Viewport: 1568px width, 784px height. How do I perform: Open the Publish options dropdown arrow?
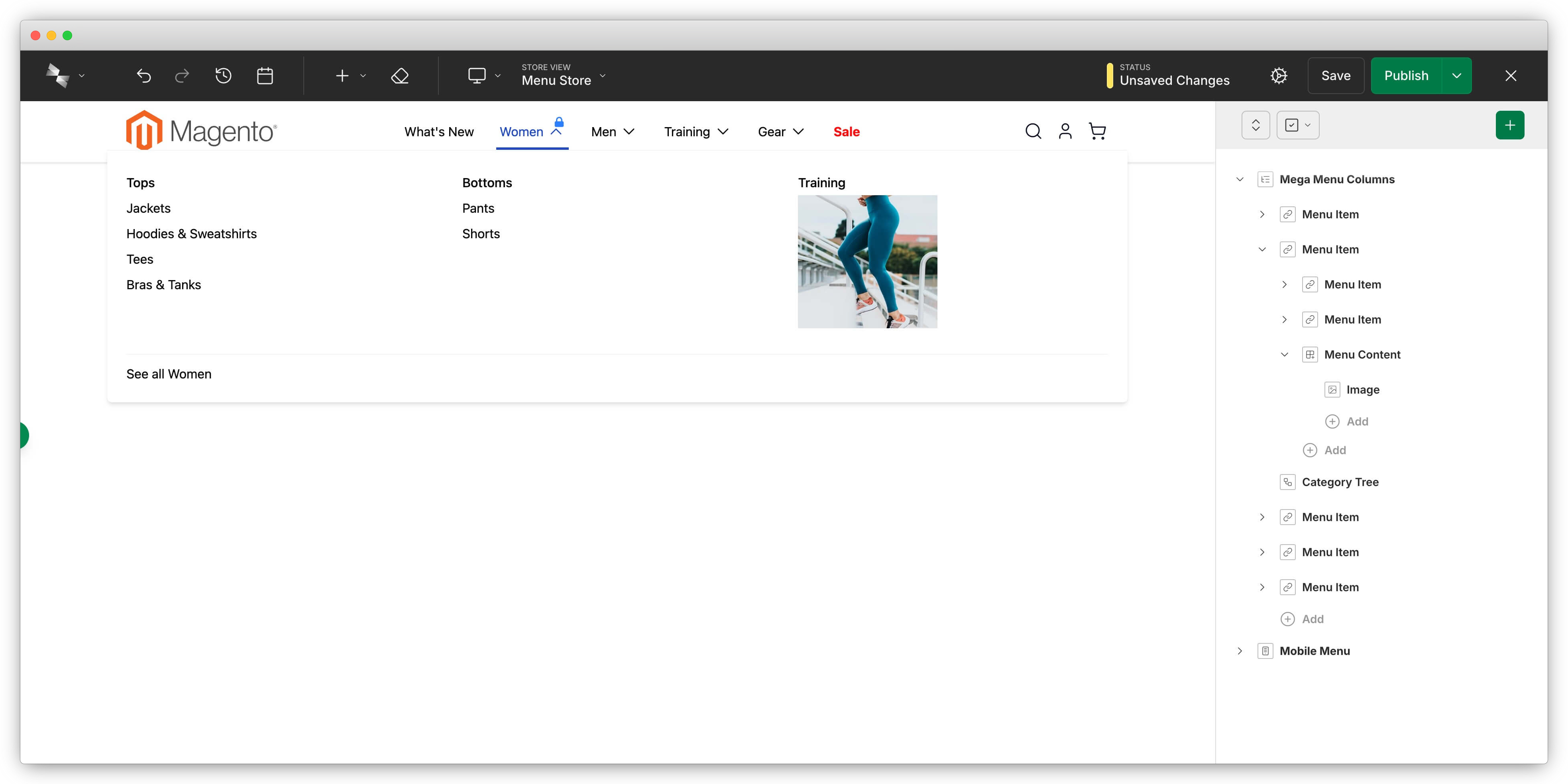coord(1456,76)
